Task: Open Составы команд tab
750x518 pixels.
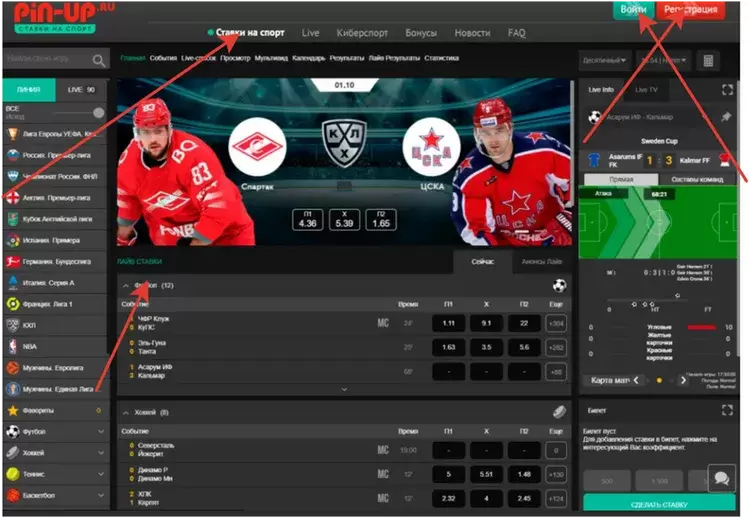Action: 697,179
